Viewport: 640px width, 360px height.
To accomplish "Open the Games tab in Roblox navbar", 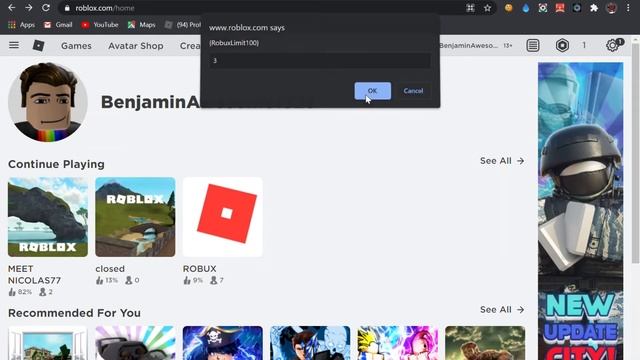I will pos(76,46).
